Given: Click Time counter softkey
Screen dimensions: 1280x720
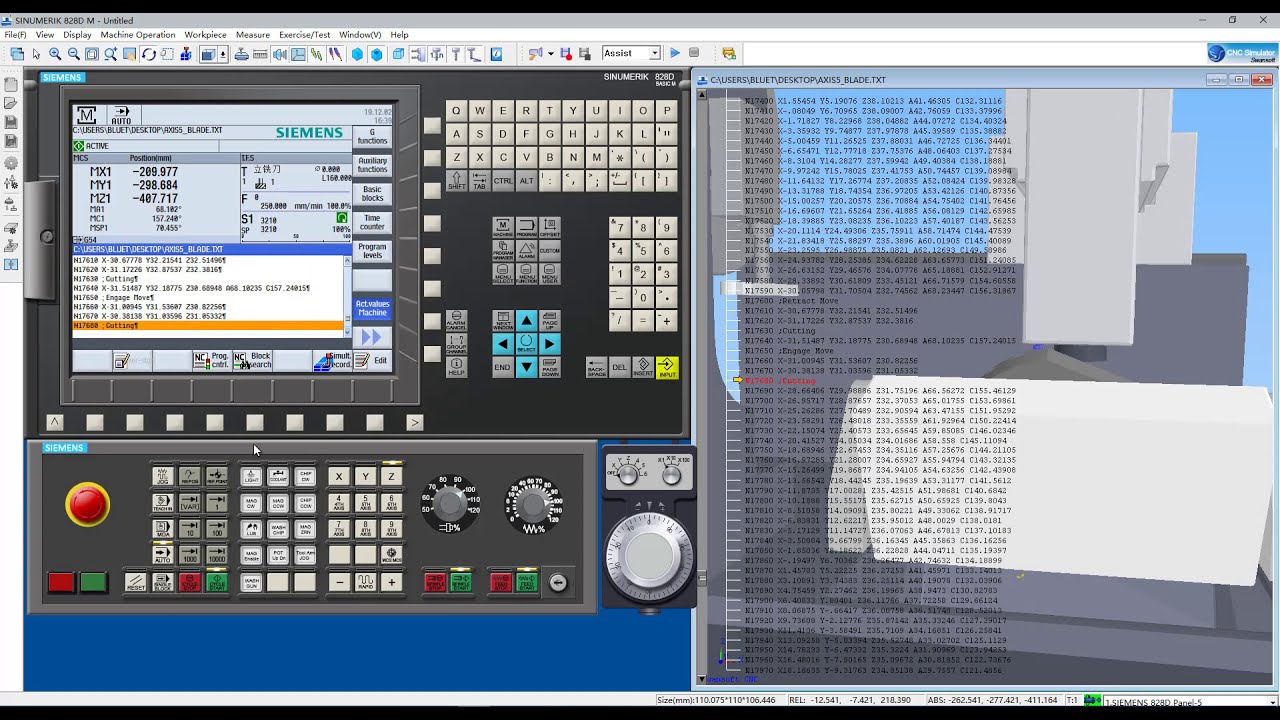Looking at the screenshot, I should click(x=372, y=221).
